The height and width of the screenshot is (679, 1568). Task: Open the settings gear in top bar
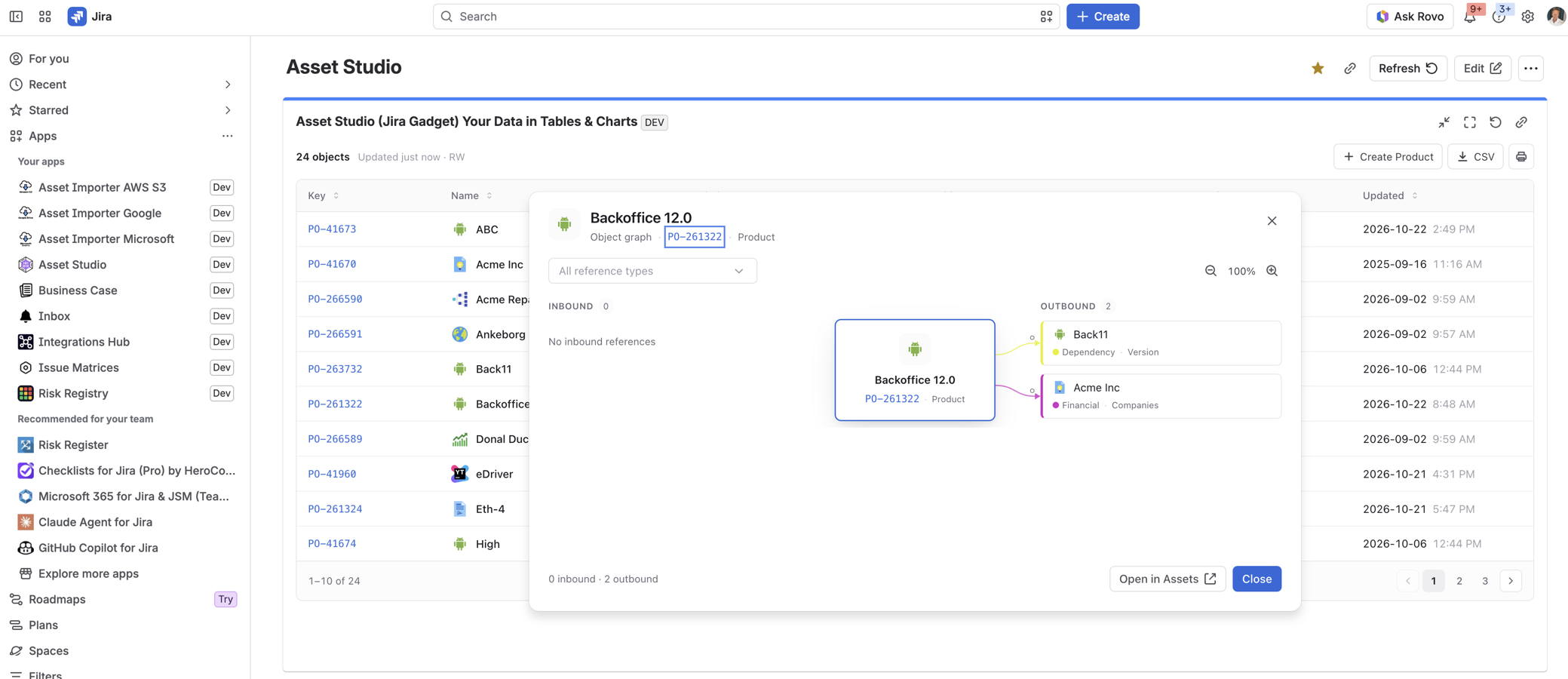(x=1527, y=17)
